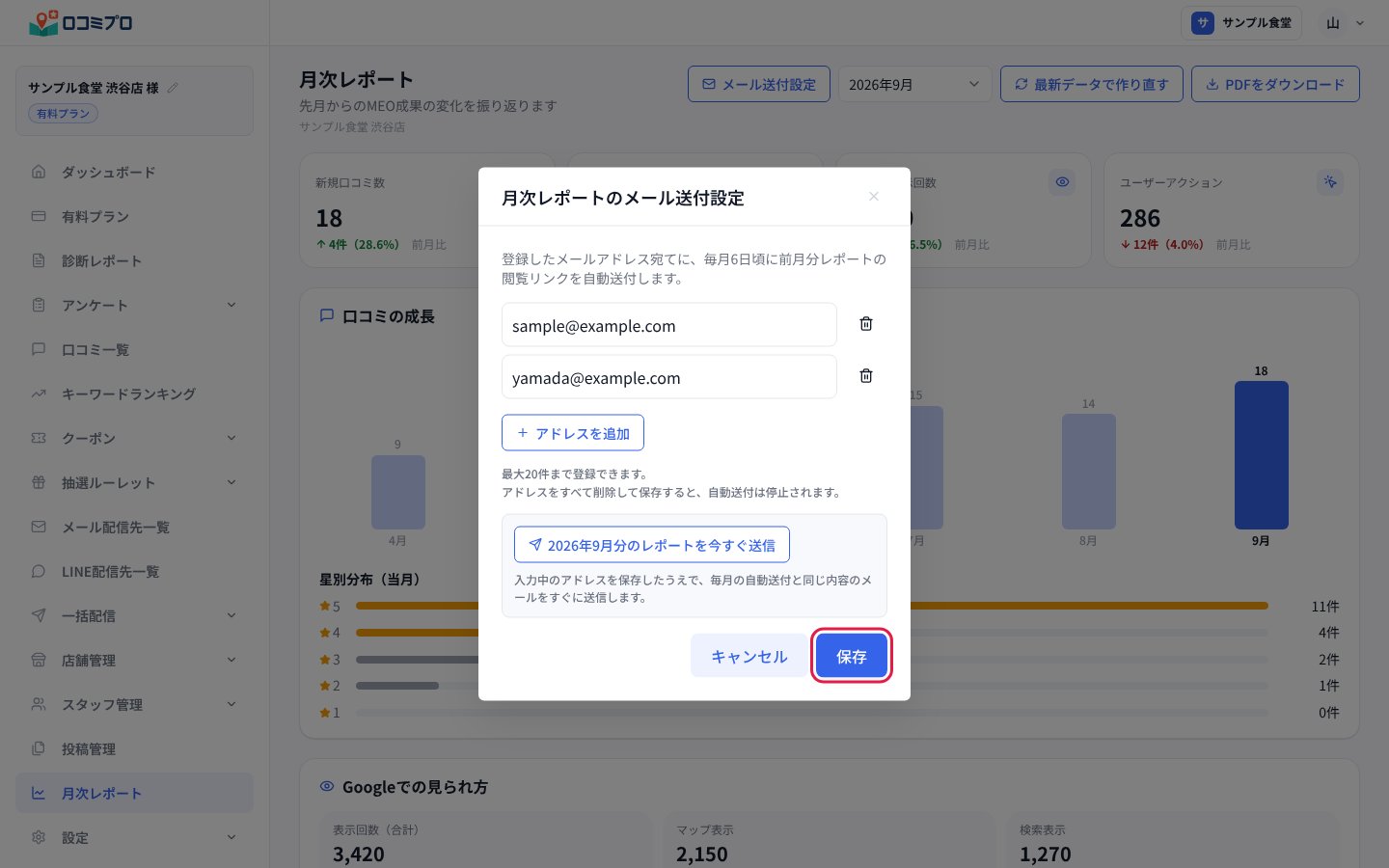This screenshot has height=868, width=1389.
Task: Open LINE配信先一覧 sidebar item
Action: tap(134, 571)
